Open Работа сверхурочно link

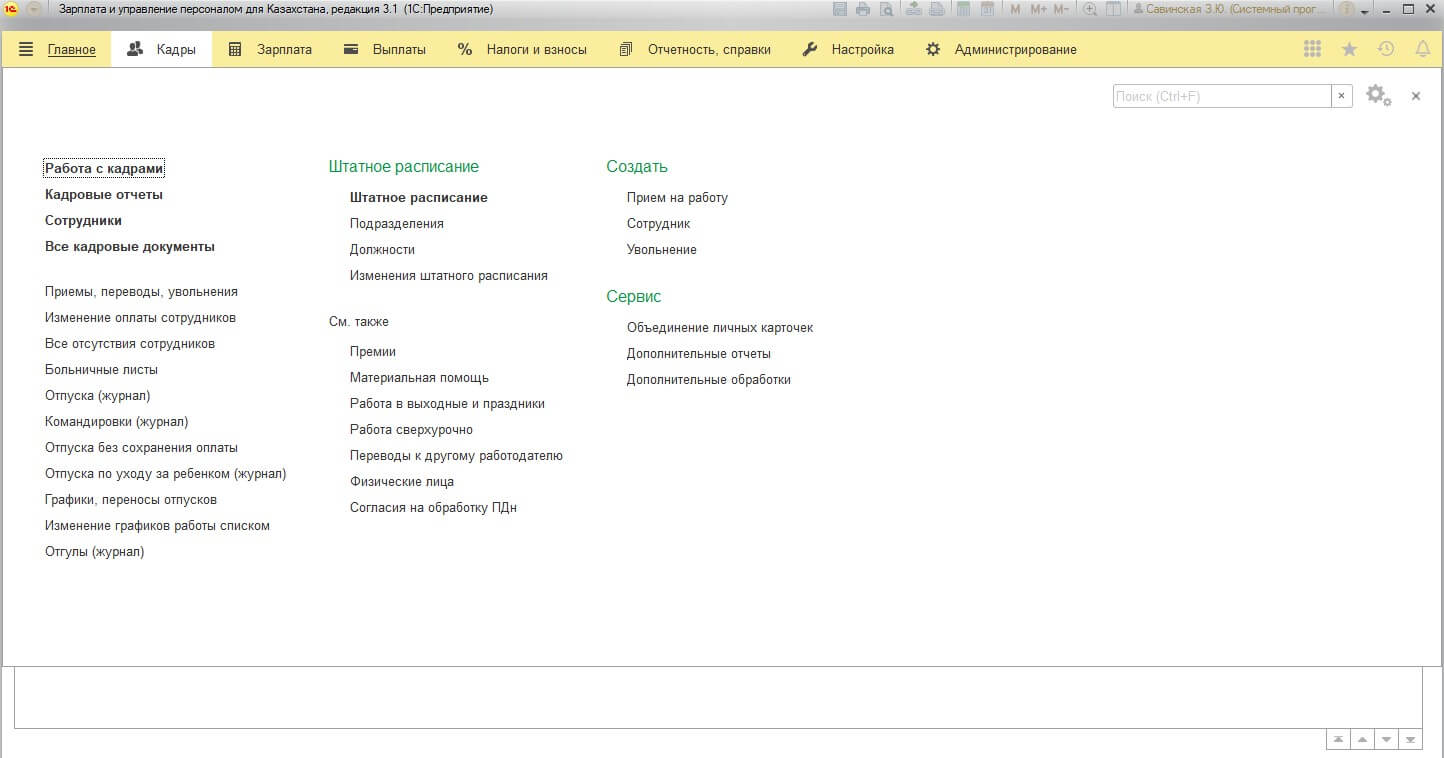point(411,430)
